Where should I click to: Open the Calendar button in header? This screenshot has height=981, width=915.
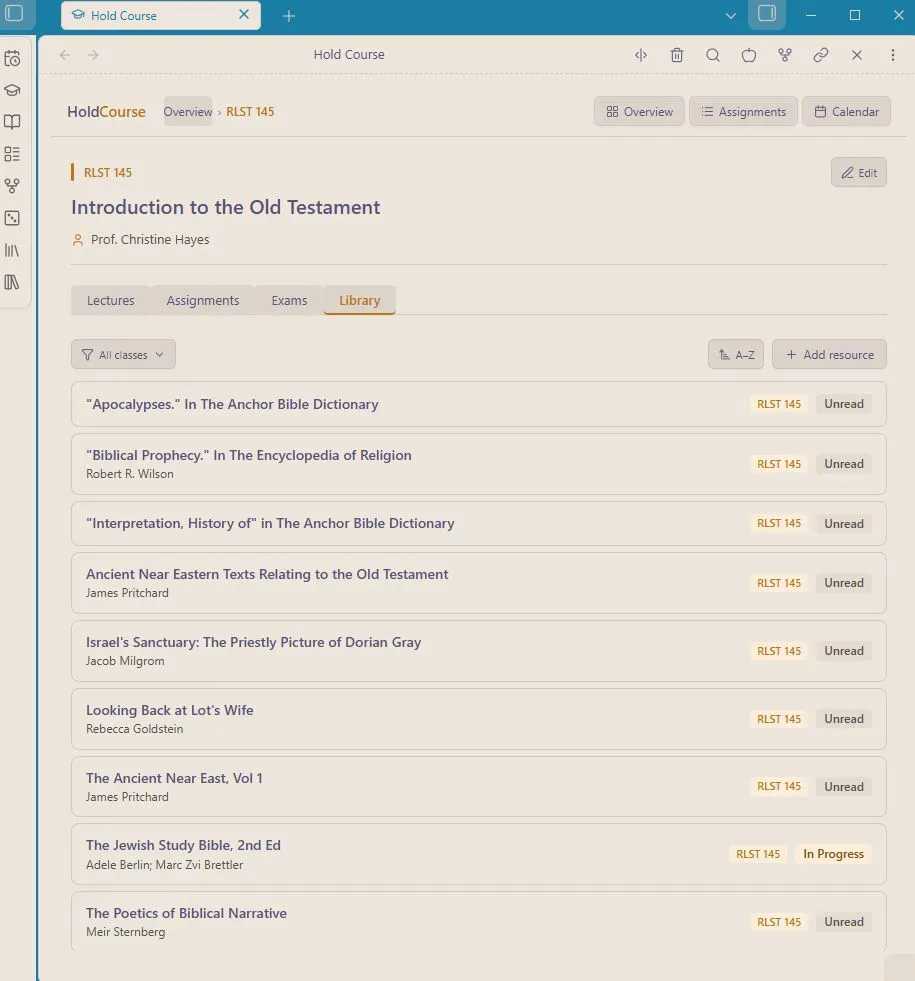846,111
